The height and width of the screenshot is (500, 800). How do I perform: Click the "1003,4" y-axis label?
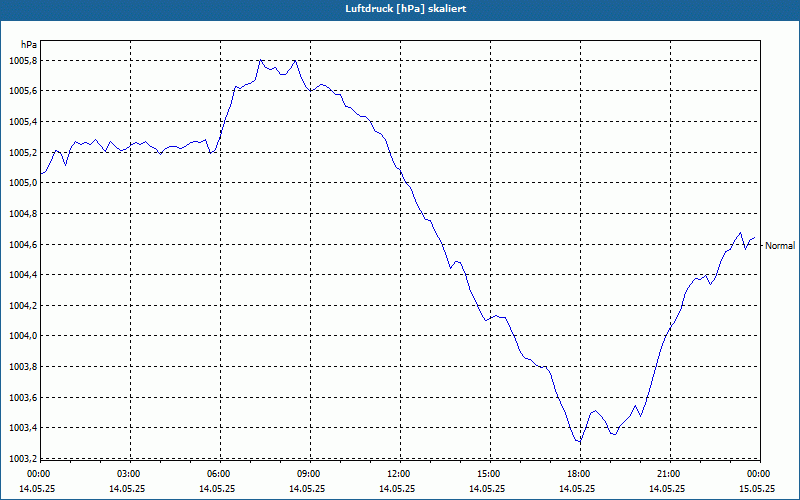23,428
